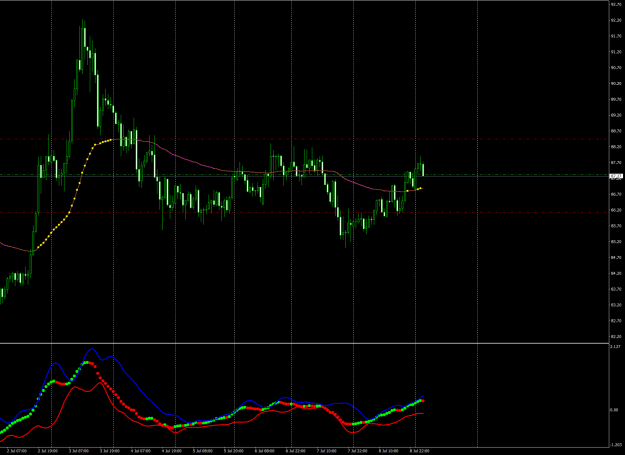Viewport: 625px width, 455px height.
Task: Click the '7 Jul 10:00' time axis label
Action: (326, 451)
